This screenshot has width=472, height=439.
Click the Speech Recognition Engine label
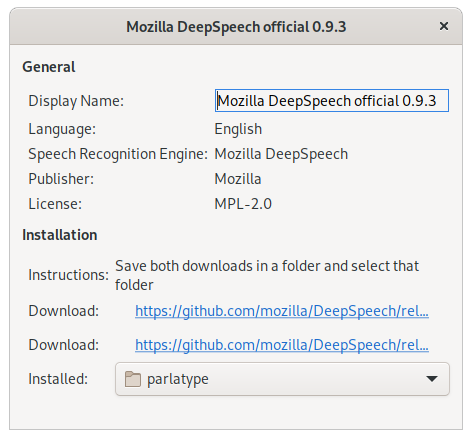click(118, 154)
